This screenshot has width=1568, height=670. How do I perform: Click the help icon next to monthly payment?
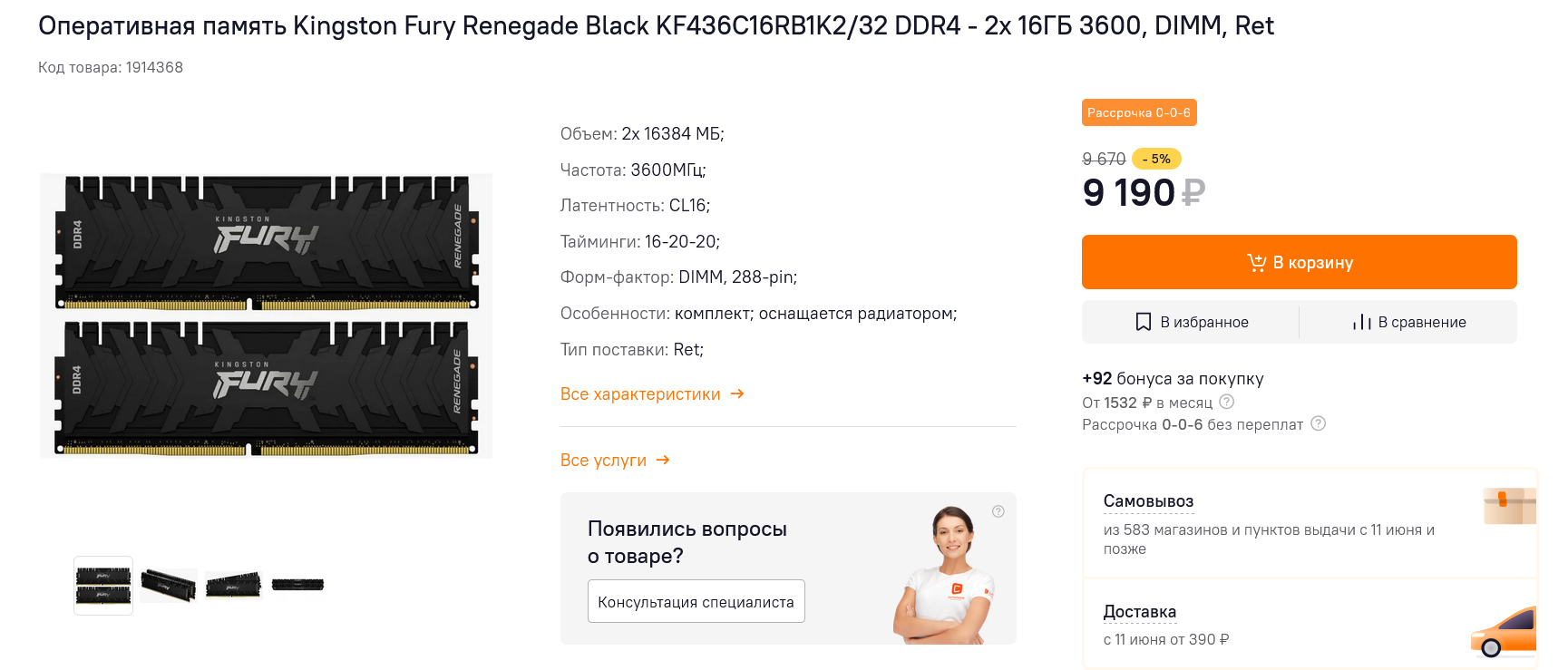[1227, 402]
